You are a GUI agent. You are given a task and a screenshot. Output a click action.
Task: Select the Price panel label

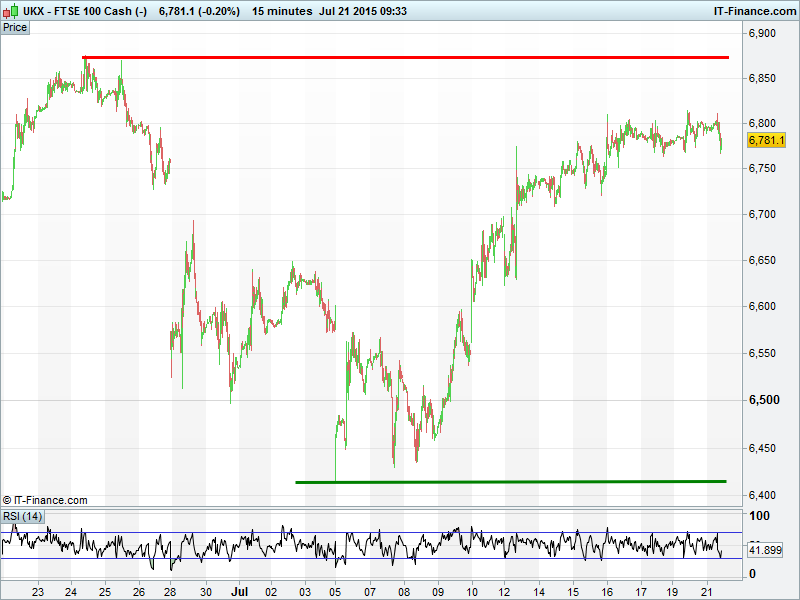[x=15, y=27]
